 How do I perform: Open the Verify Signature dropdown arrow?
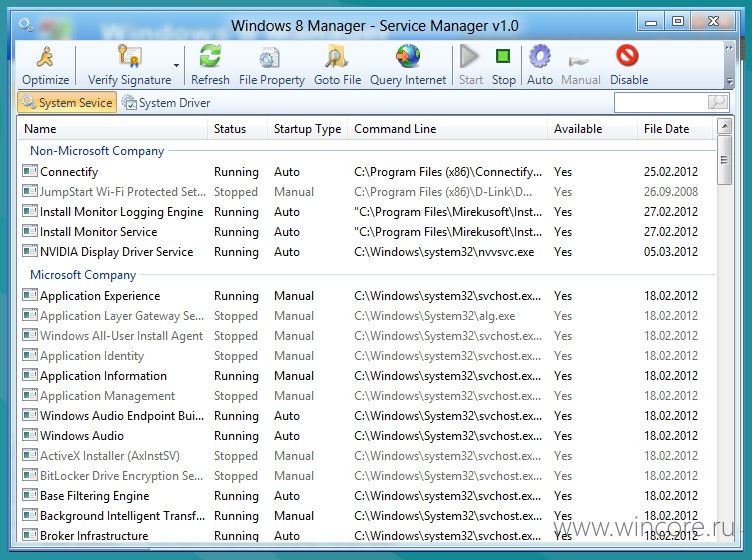[x=176, y=65]
